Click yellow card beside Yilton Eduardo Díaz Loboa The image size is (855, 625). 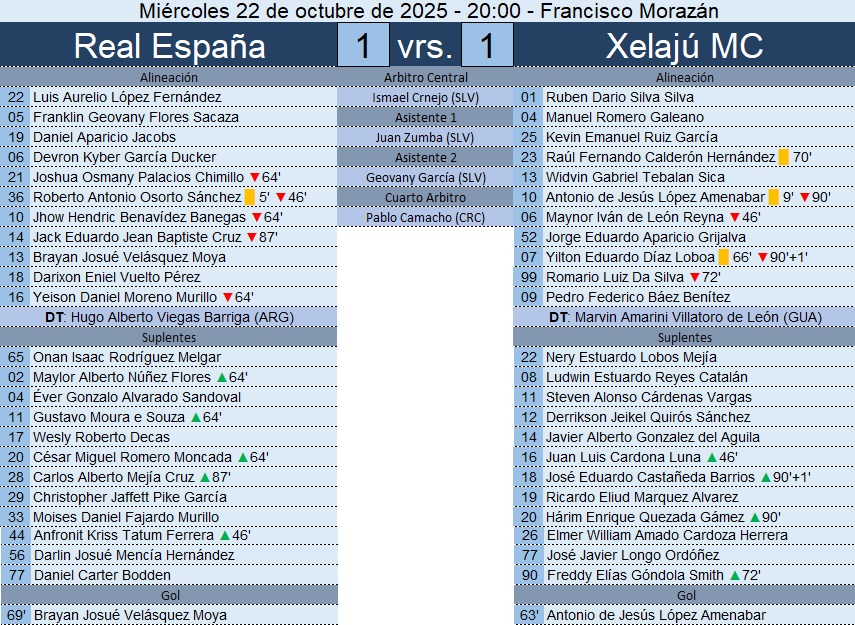(x=724, y=257)
